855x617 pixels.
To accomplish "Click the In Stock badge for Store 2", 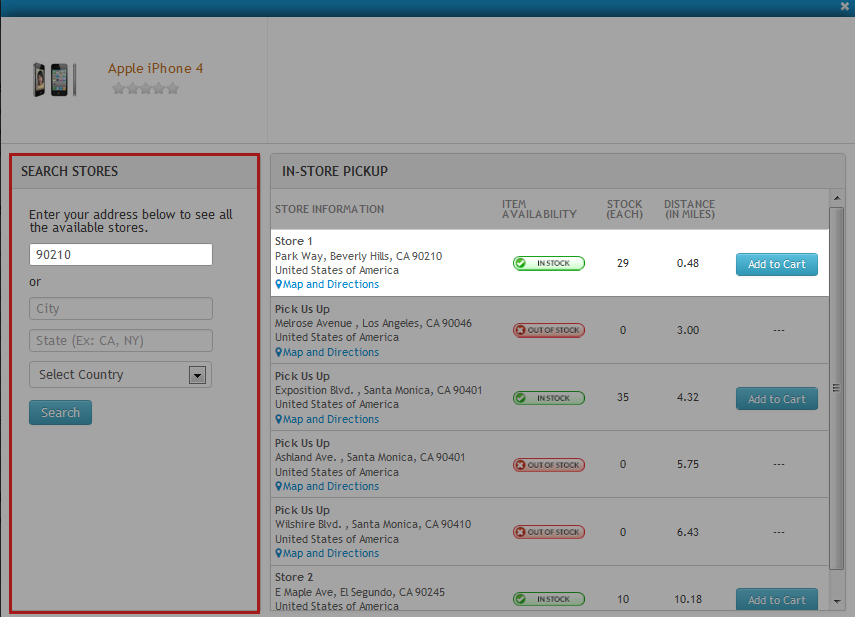I will point(549,599).
